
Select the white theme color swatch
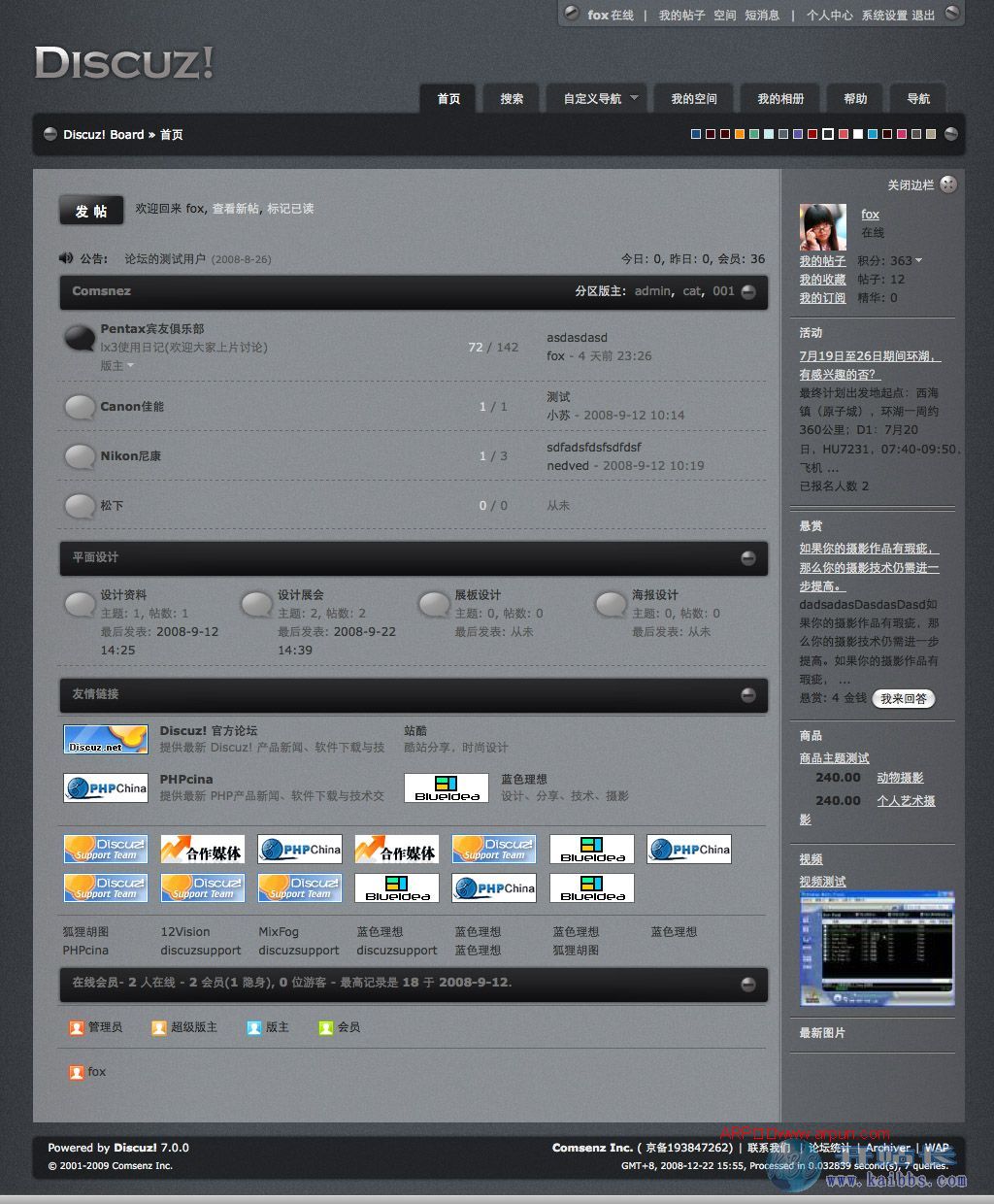pyautogui.click(x=858, y=134)
